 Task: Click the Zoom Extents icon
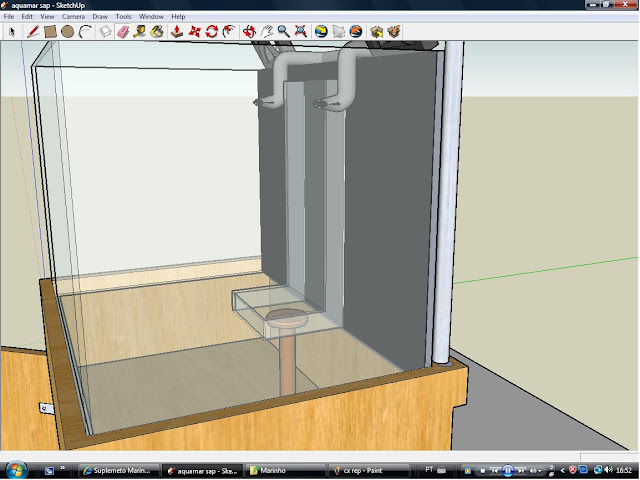pos(301,31)
